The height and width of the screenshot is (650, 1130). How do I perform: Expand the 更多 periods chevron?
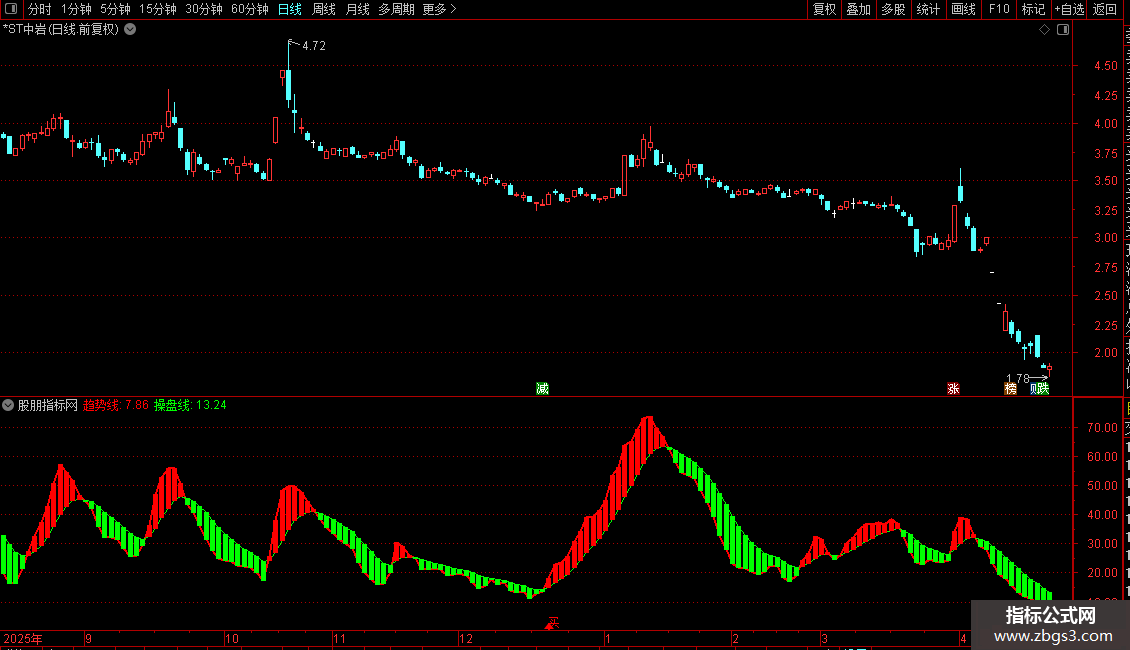453,9
